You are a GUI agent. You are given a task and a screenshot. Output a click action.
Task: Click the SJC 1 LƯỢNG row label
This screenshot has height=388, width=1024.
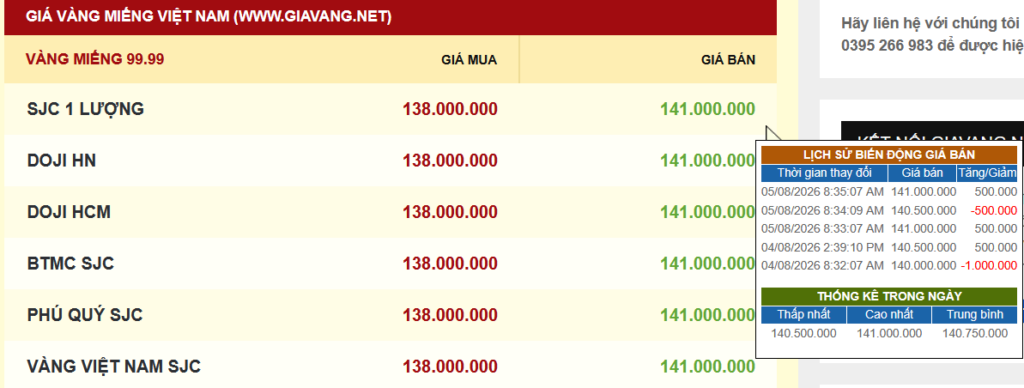click(85, 109)
